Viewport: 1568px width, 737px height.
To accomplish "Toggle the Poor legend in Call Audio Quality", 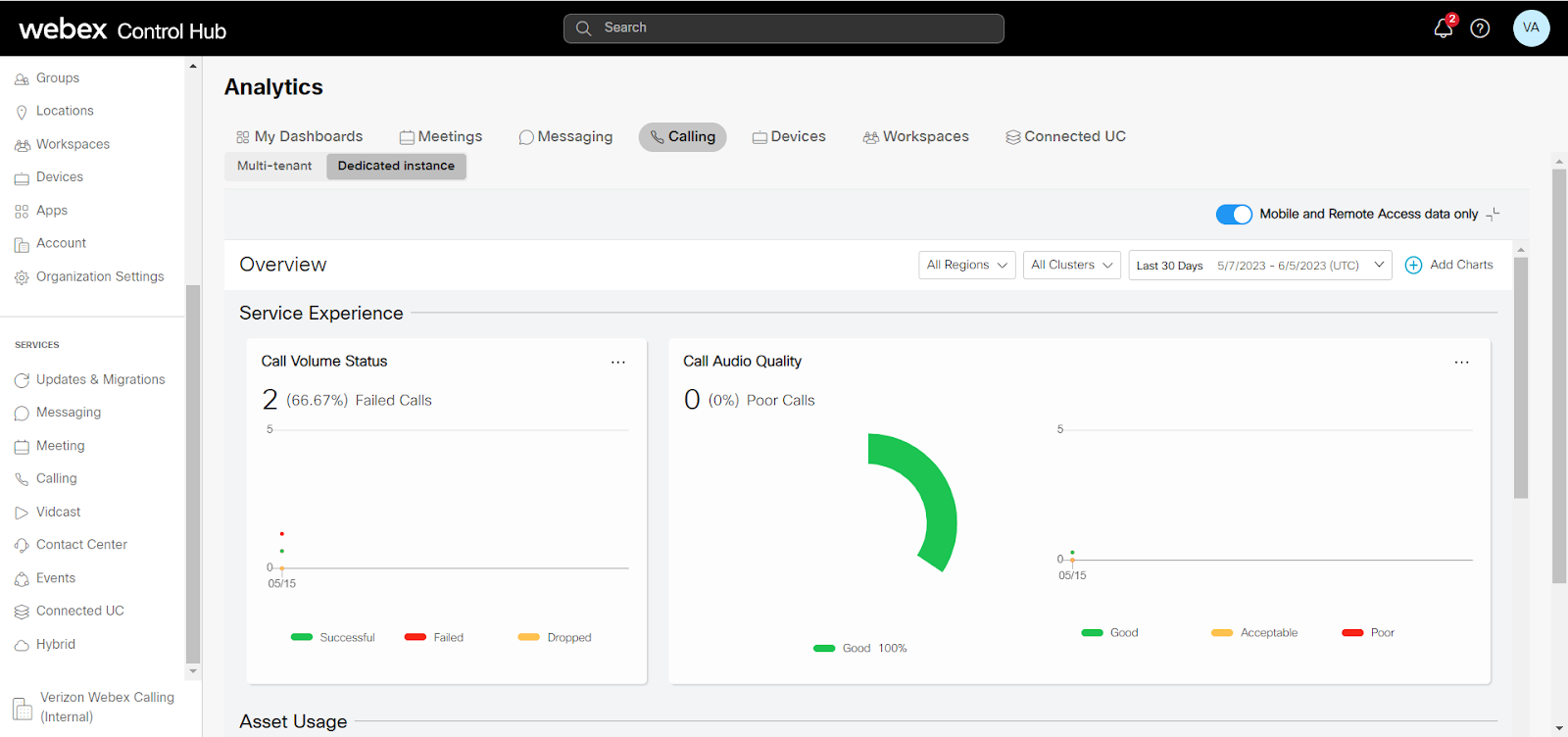I will pos(1368,632).
